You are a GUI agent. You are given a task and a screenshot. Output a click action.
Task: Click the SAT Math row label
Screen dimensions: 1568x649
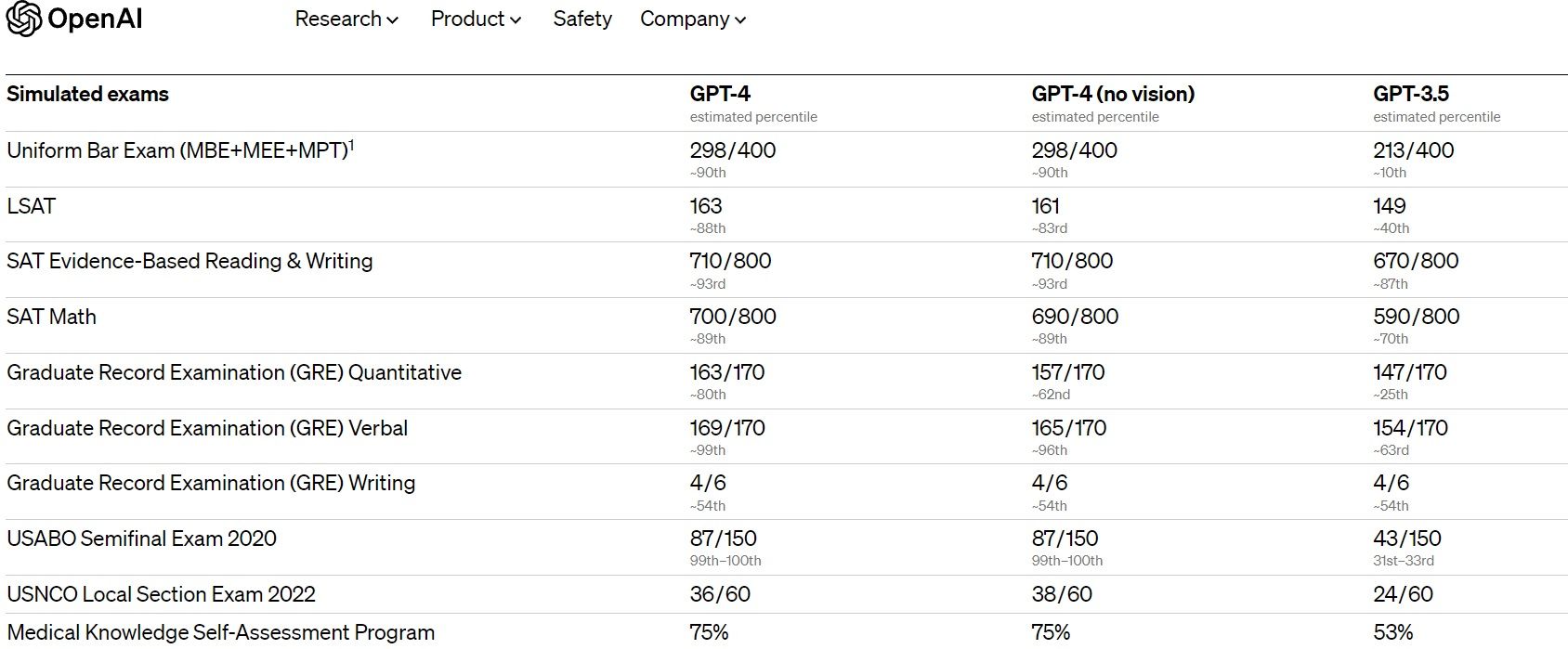(x=51, y=317)
